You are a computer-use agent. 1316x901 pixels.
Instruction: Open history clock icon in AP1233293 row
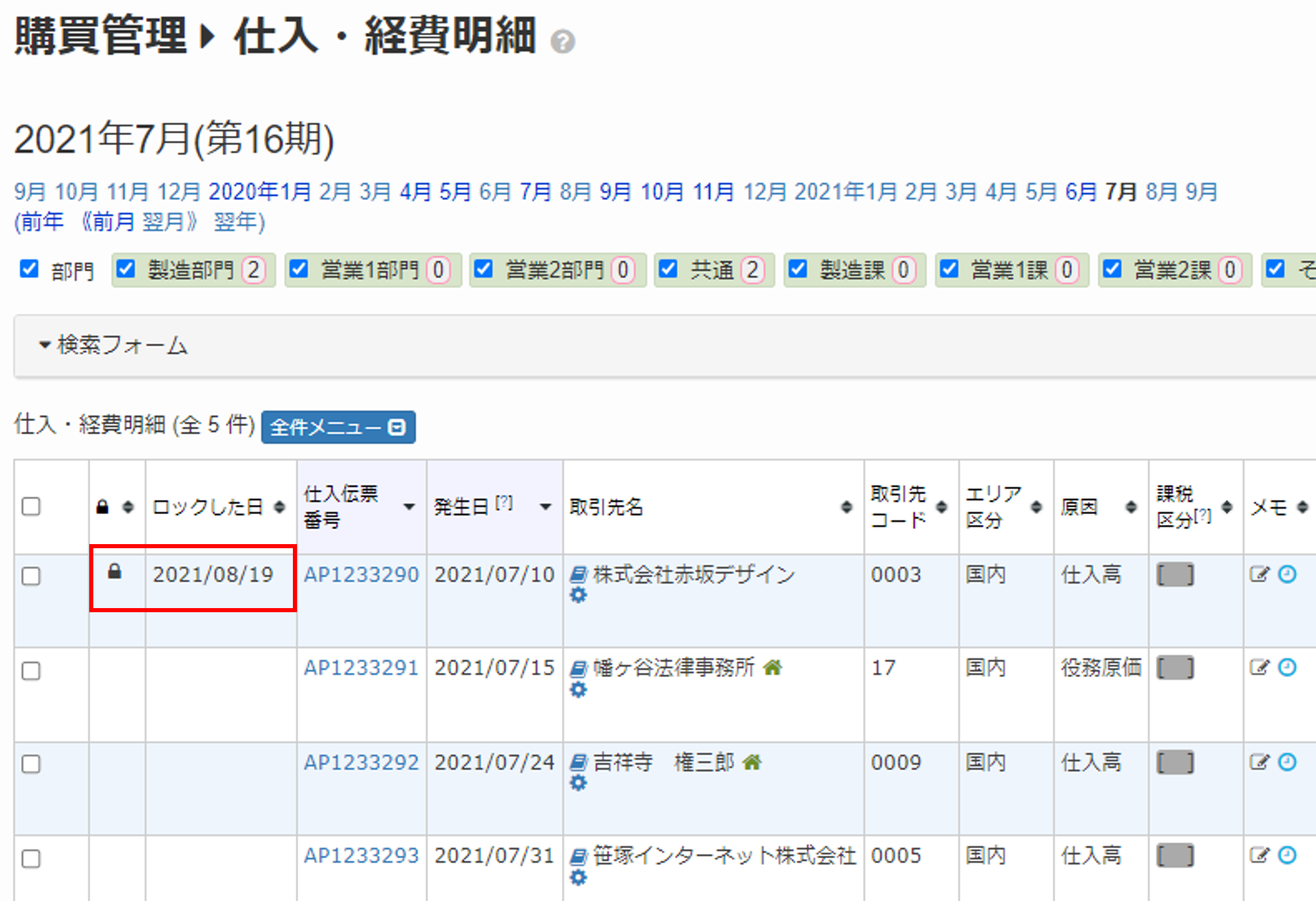[1287, 855]
